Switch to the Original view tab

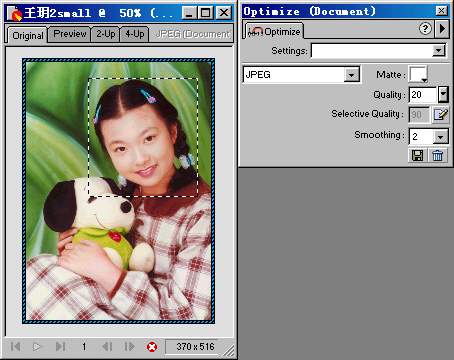click(27, 35)
